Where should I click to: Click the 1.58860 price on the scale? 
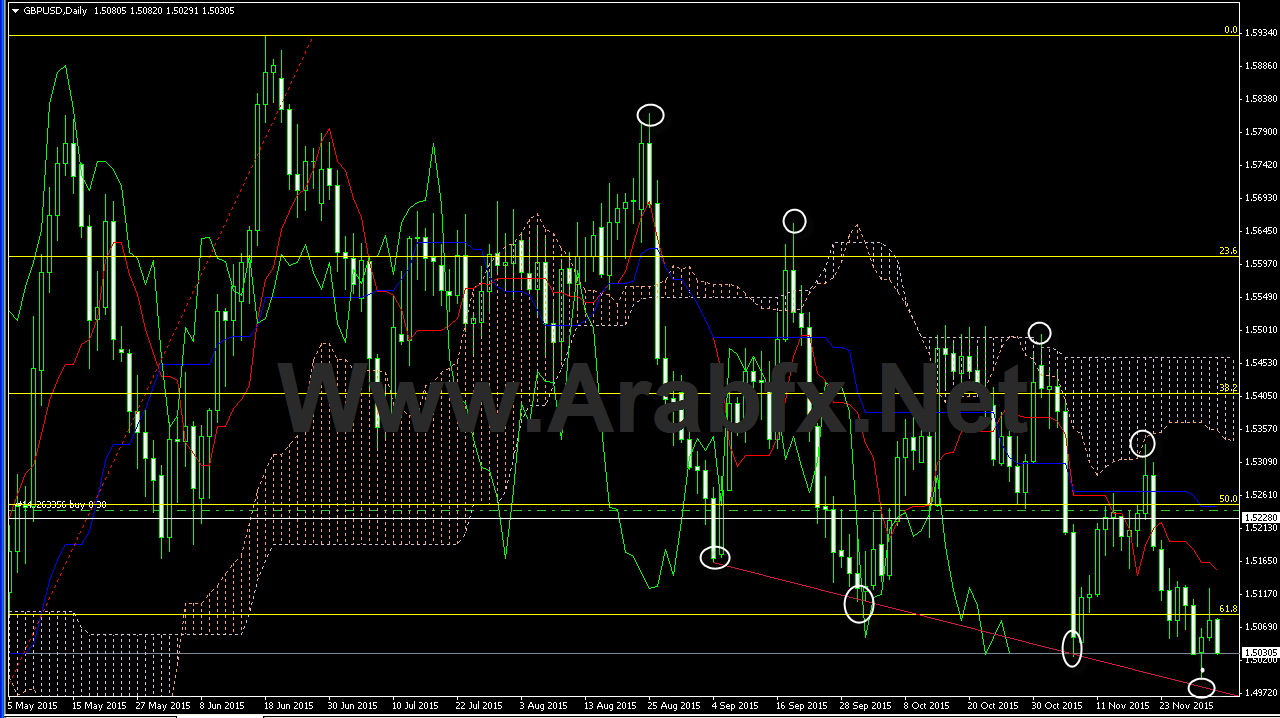pos(1259,66)
